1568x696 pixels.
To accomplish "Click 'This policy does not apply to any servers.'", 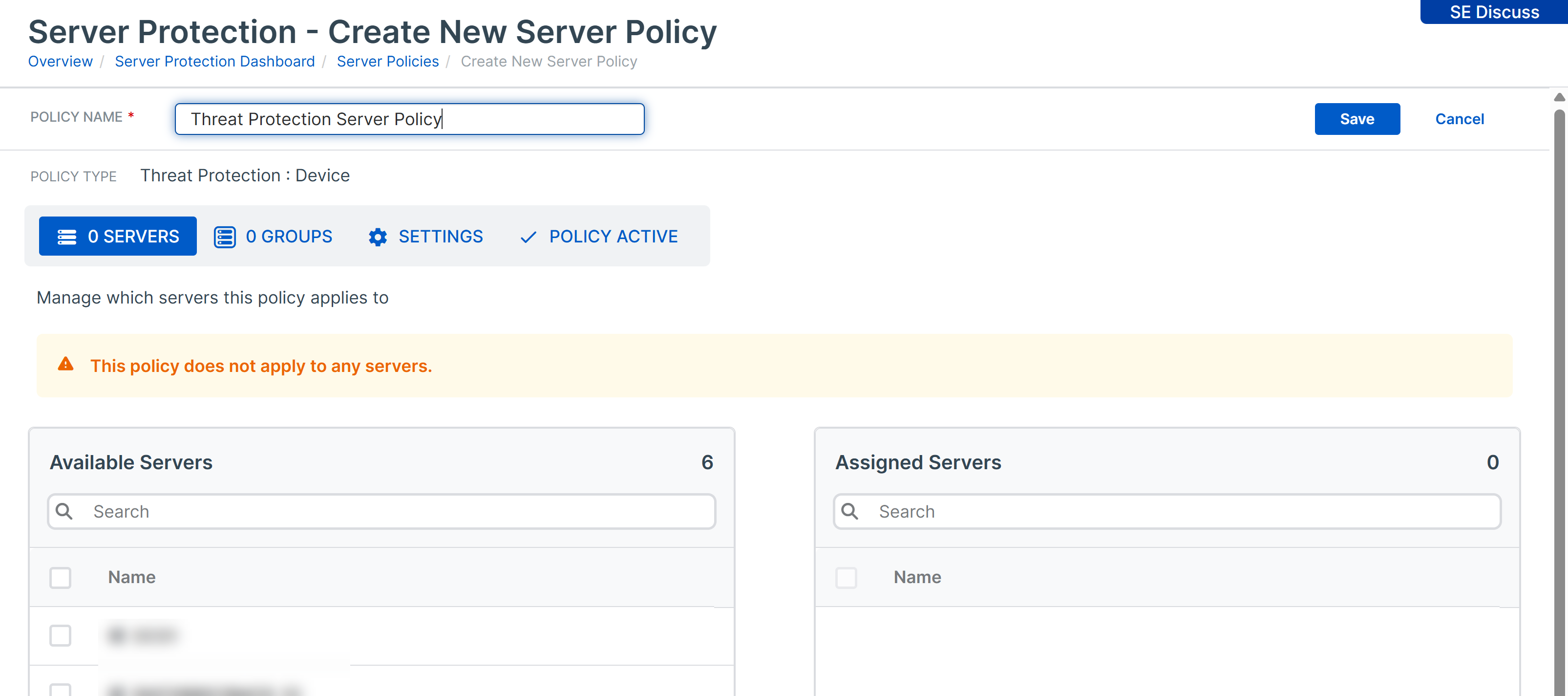I will tap(261, 366).
